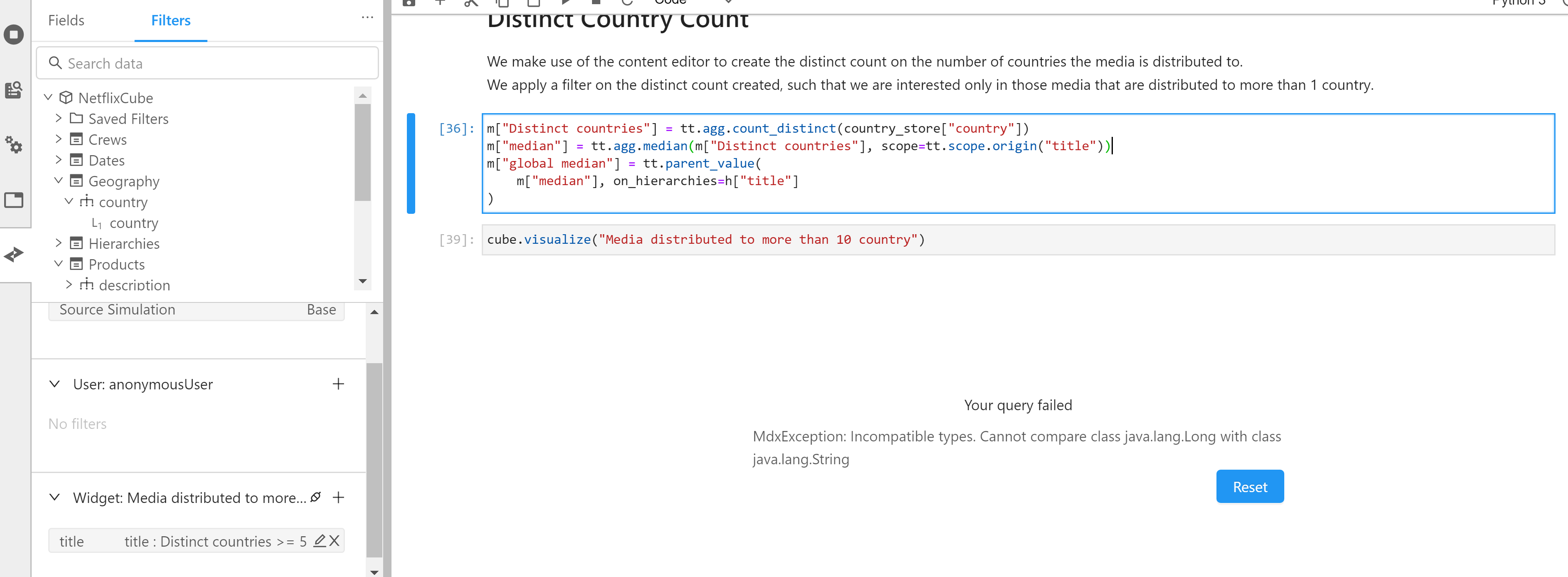Viewport: 1568px width, 577px height.
Task: Click the atoti editor sidebar icon
Action: [x=13, y=254]
